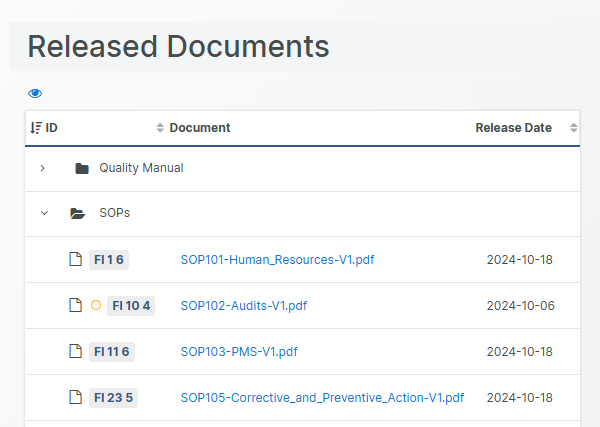The width and height of the screenshot is (600, 427).
Task: Click the Document column sort arrows
Action: click(160, 128)
